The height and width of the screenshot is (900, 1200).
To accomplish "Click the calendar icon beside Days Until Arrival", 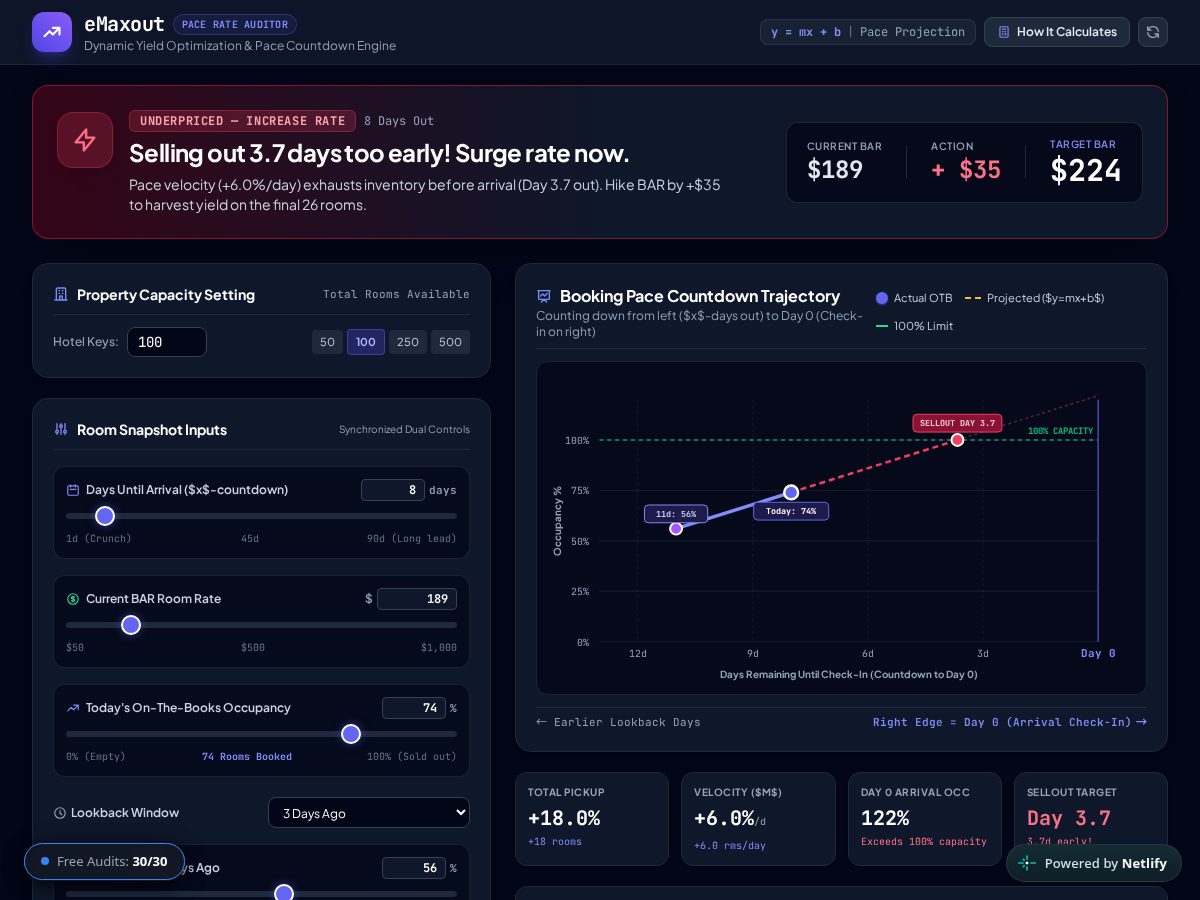I will click(73, 490).
